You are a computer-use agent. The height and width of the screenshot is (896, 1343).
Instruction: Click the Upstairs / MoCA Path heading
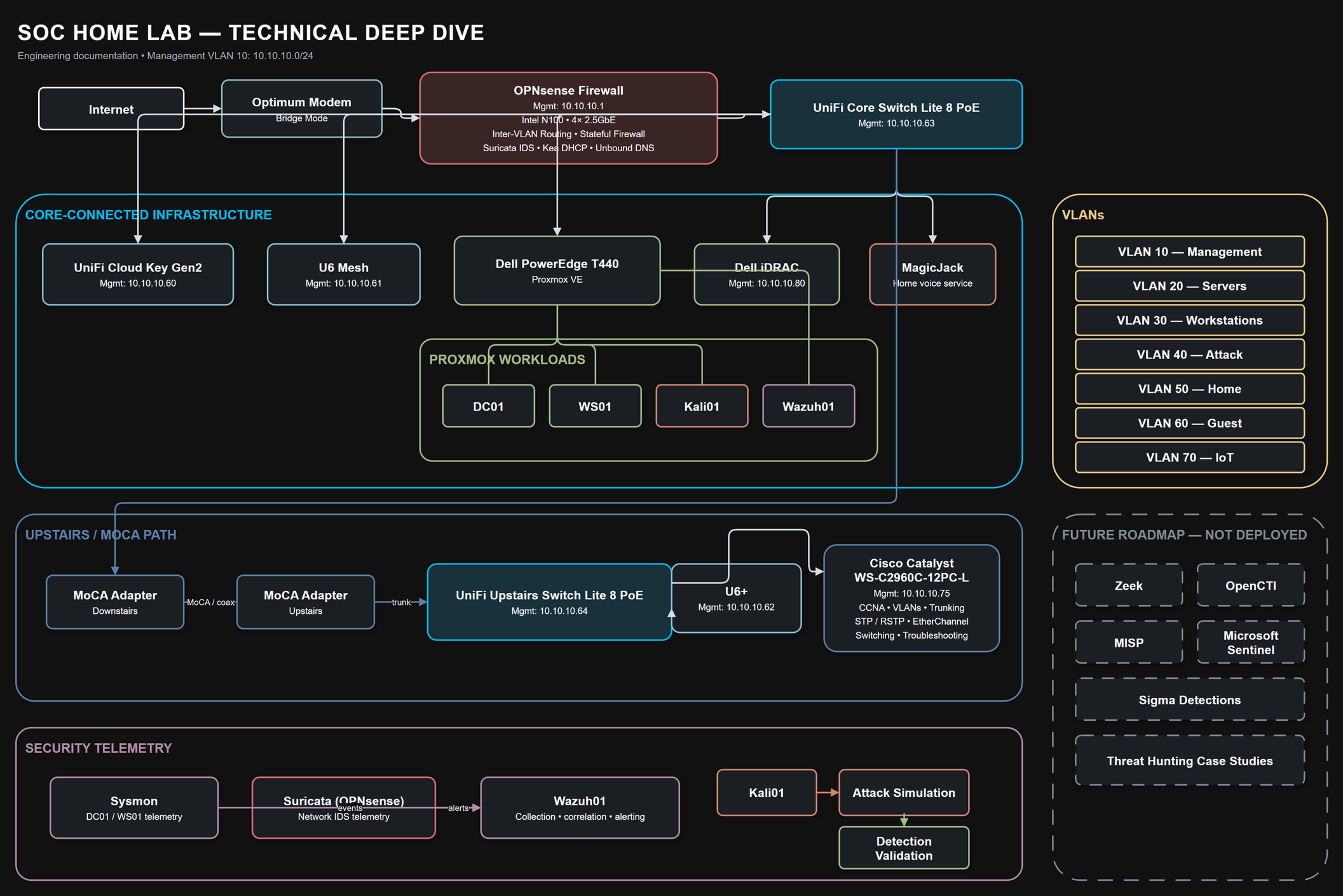101,535
